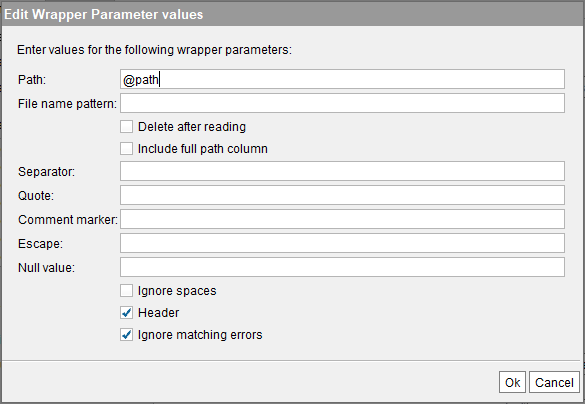Click the Ignore matching errors label
This screenshot has width=585, height=404.
click(x=200, y=335)
